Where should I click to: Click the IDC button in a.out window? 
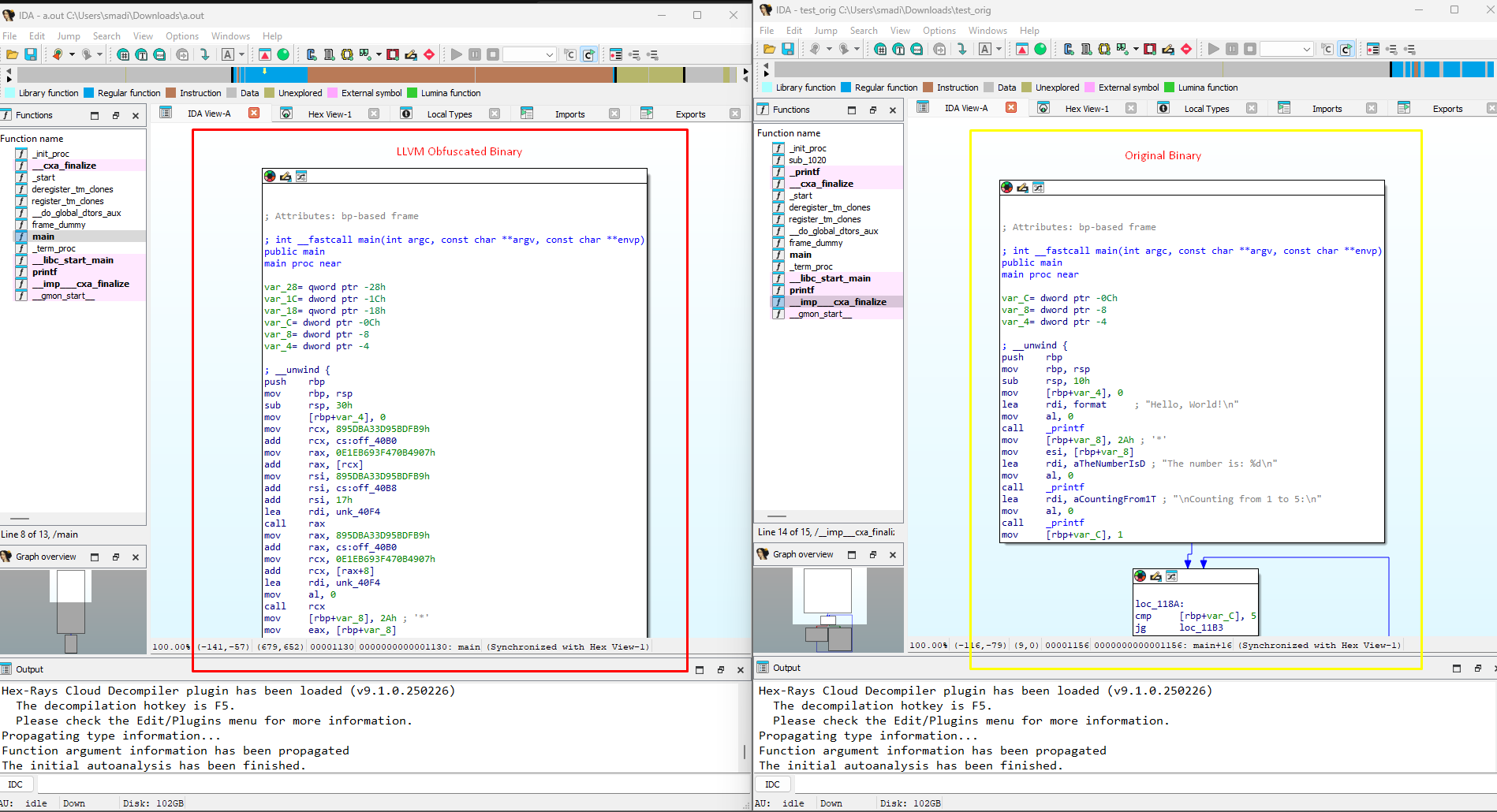click(16, 784)
